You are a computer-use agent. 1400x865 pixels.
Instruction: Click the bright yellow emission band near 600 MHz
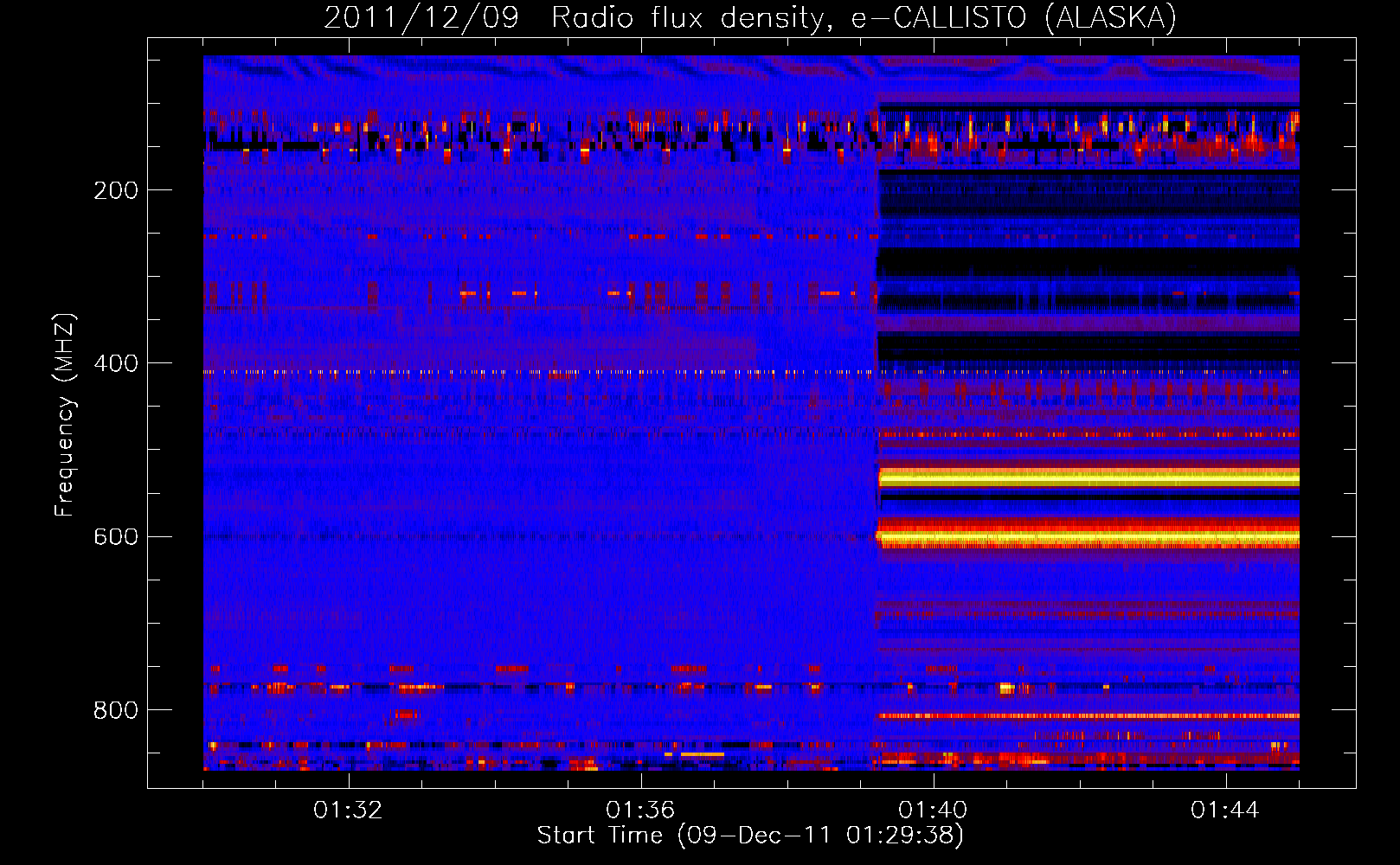coord(1089,538)
